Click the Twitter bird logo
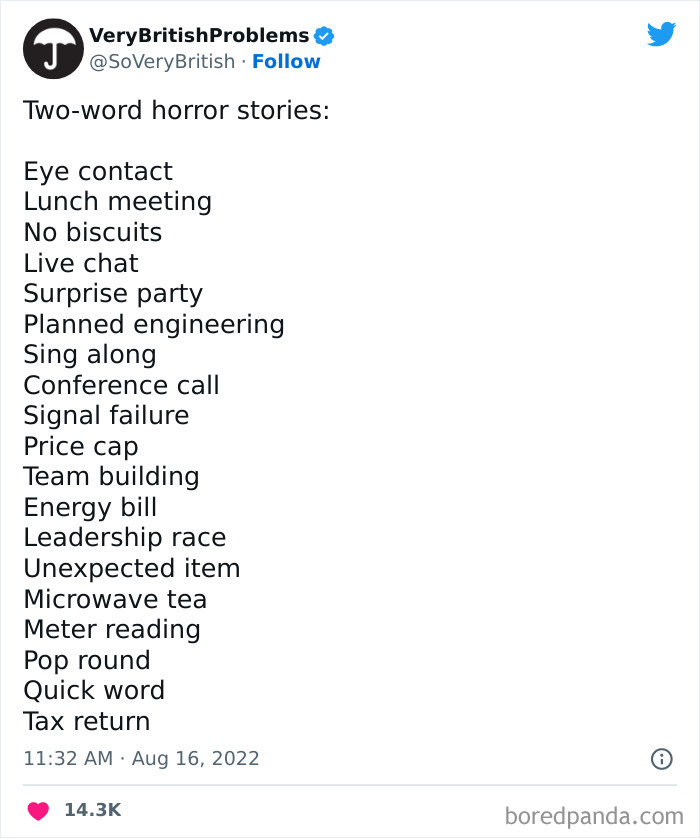Image resolution: width=700 pixels, height=838 pixels. [661, 34]
